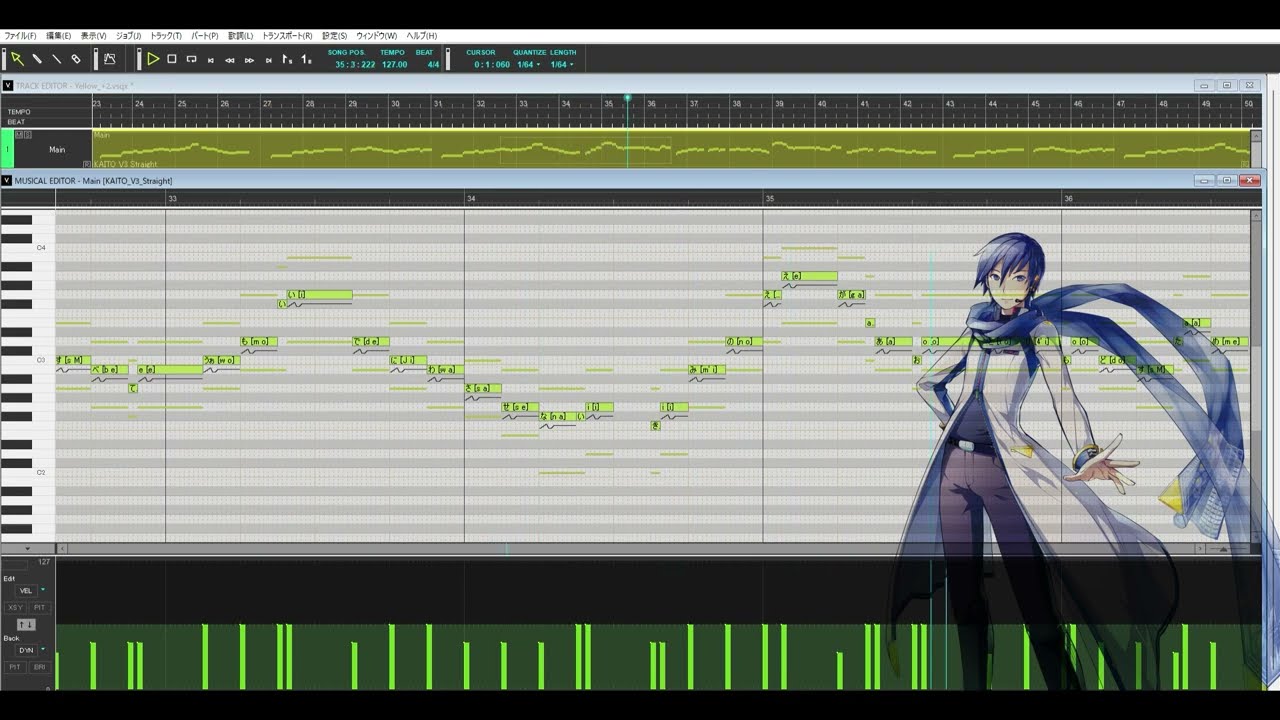Set the end marker flag icon
Screen dimensions: 1280x720
[x=306, y=60]
